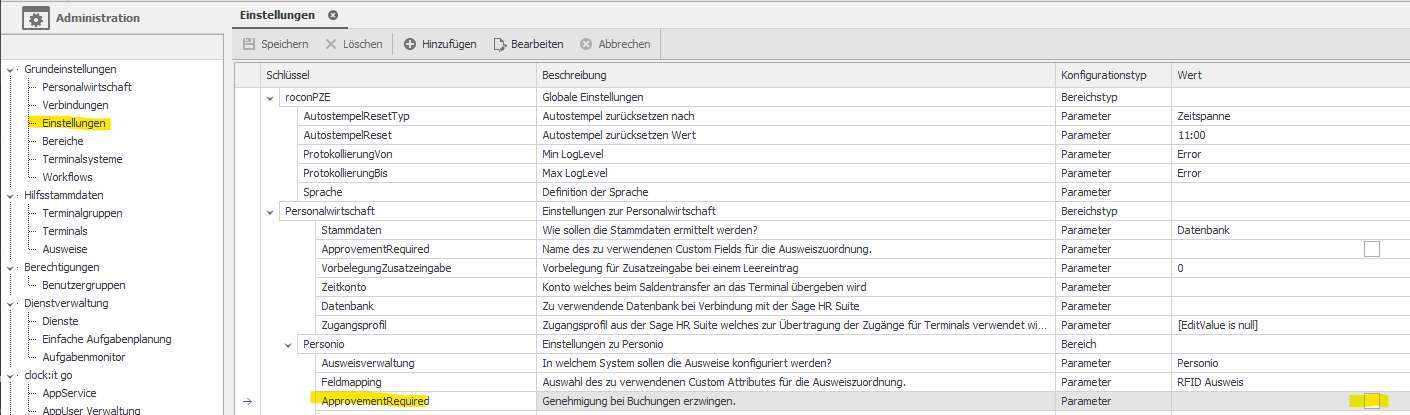Open Aufgabenmonitor in Dienstverwaltung
Viewport: 1410px width, 415px height.
[84, 357]
